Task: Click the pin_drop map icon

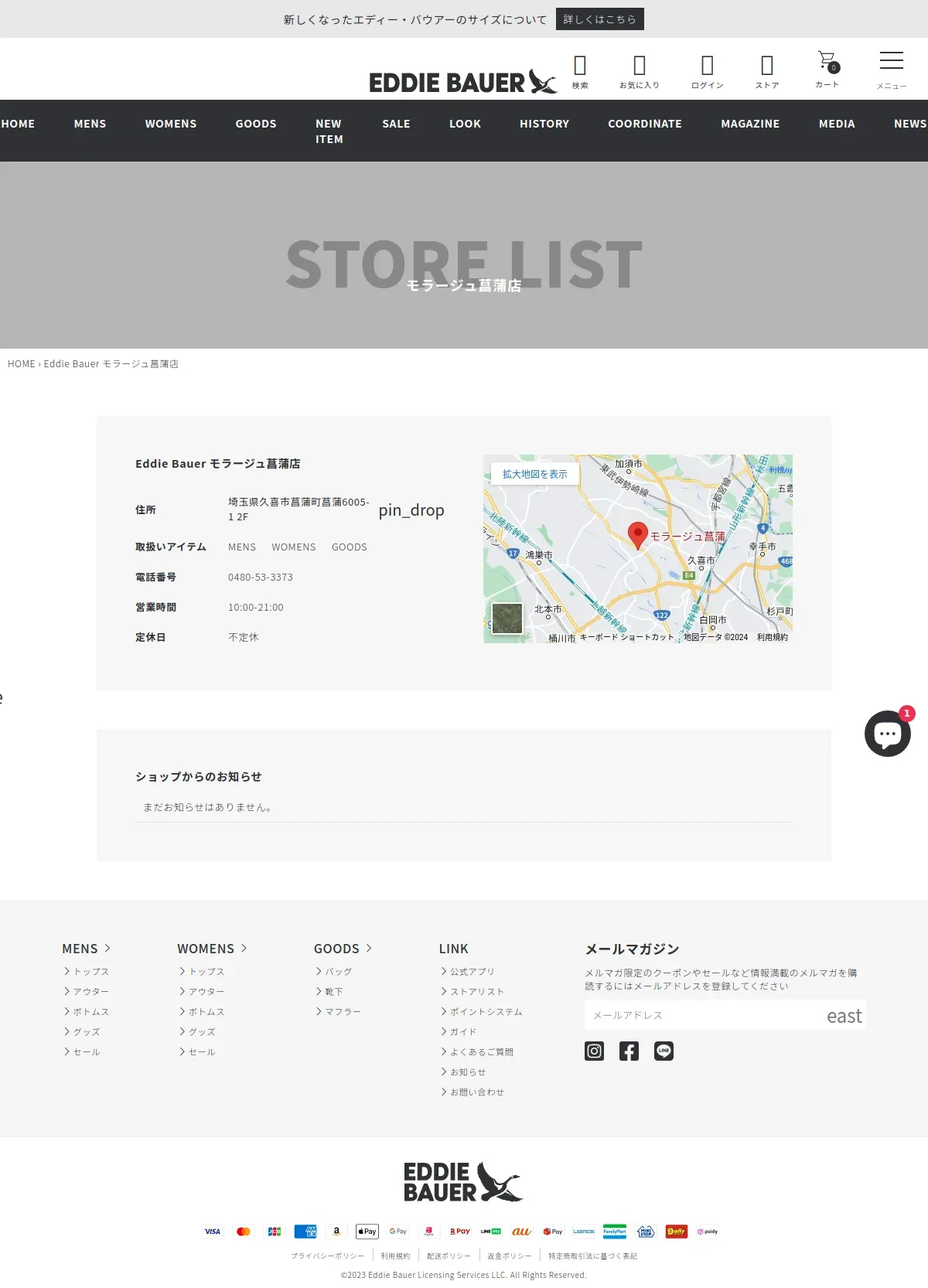Action: (411, 510)
